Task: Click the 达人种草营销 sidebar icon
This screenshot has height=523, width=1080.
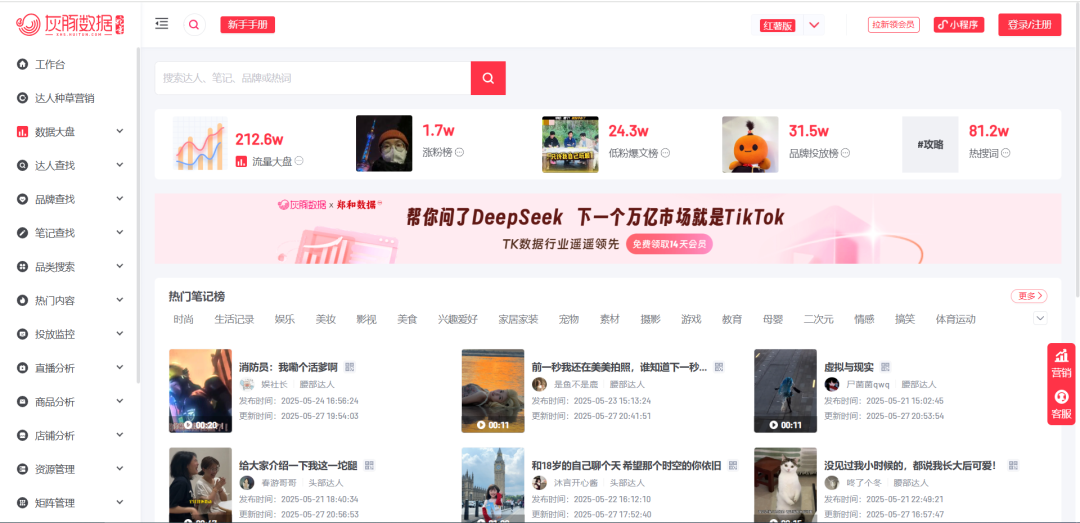Action: 22,99
